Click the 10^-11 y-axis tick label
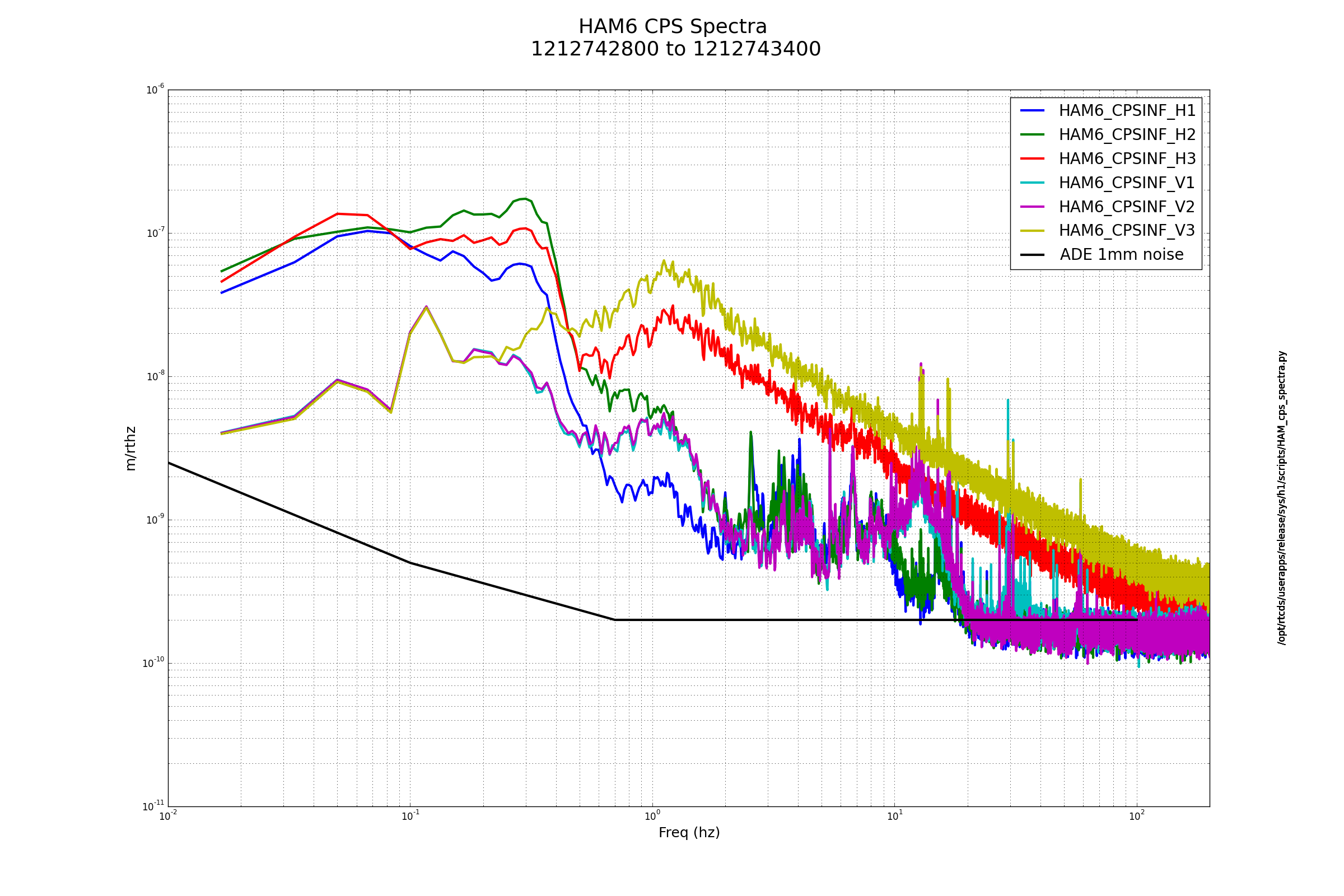This screenshot has height=896, width=1344. [153, 806]
